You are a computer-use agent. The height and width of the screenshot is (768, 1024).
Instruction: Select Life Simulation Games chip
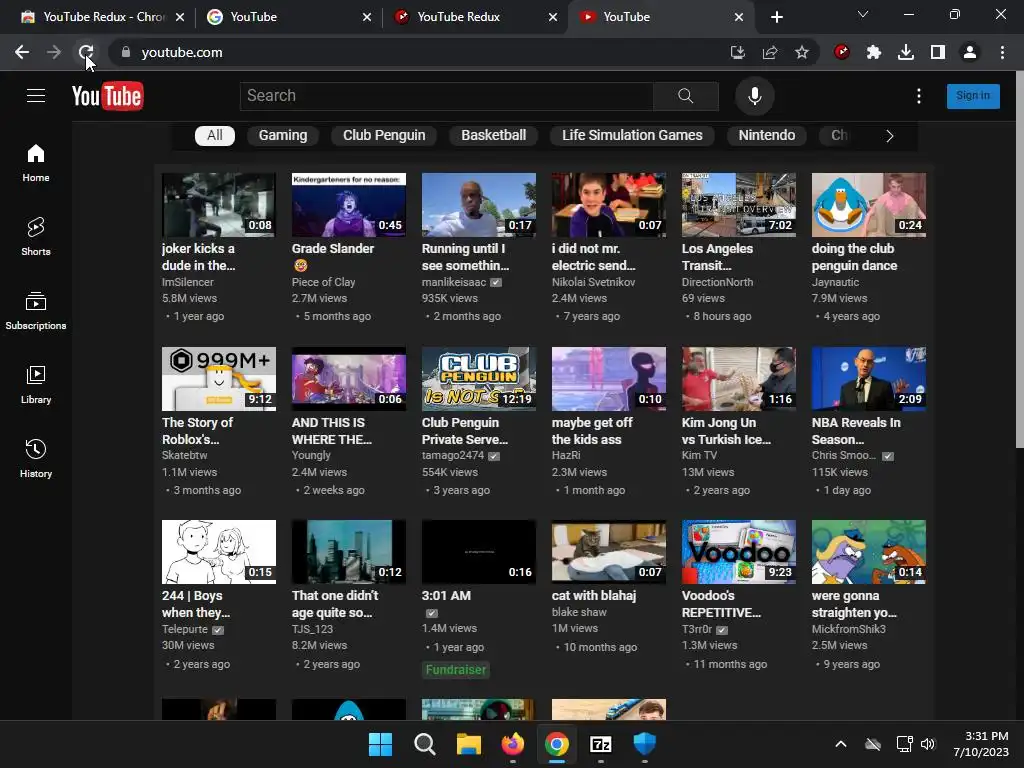coord(632,135)
